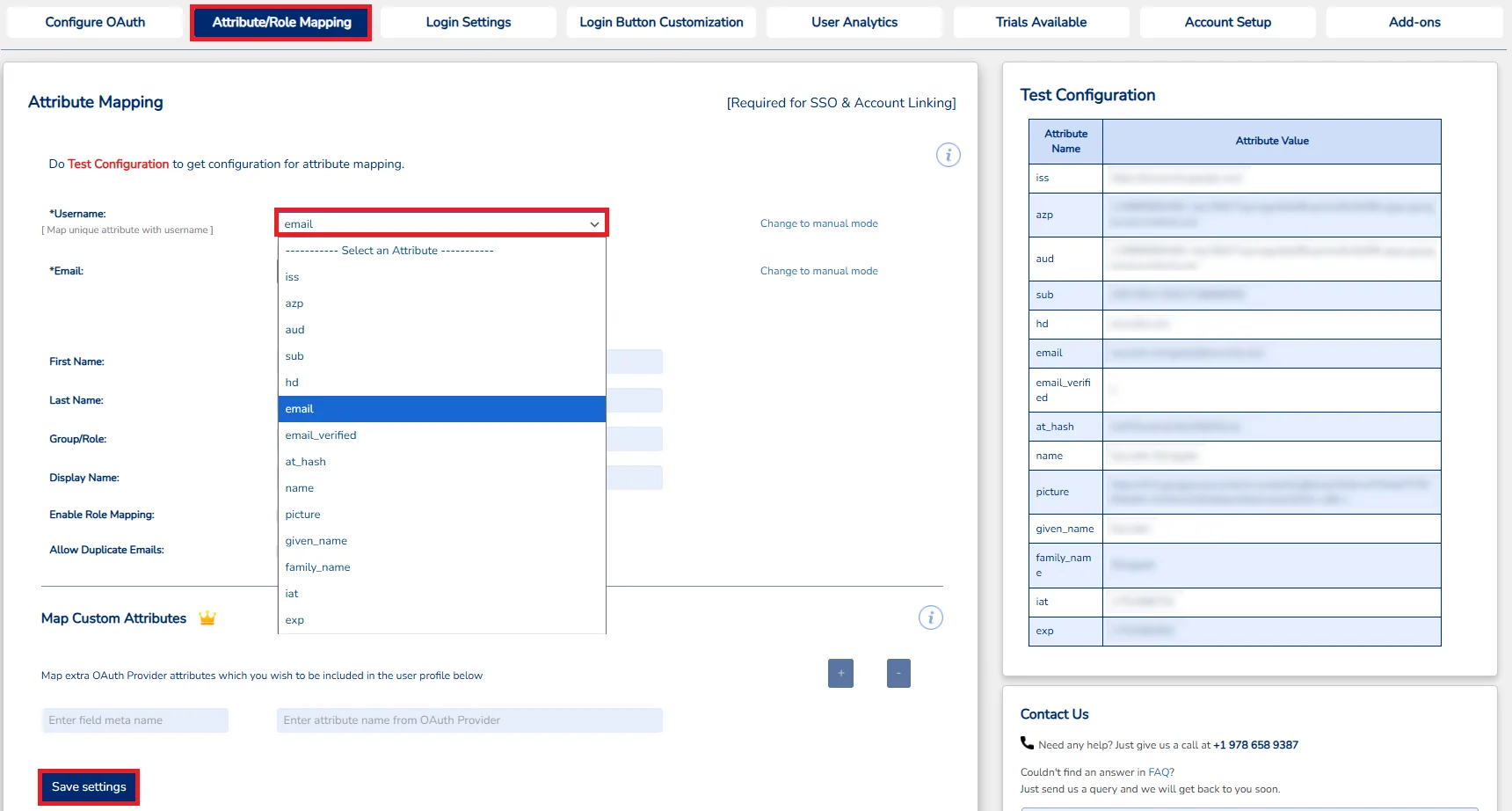1512x811 pixels.
Task: Choose 'azp' from the attribute list
Action: click(441, 303)
